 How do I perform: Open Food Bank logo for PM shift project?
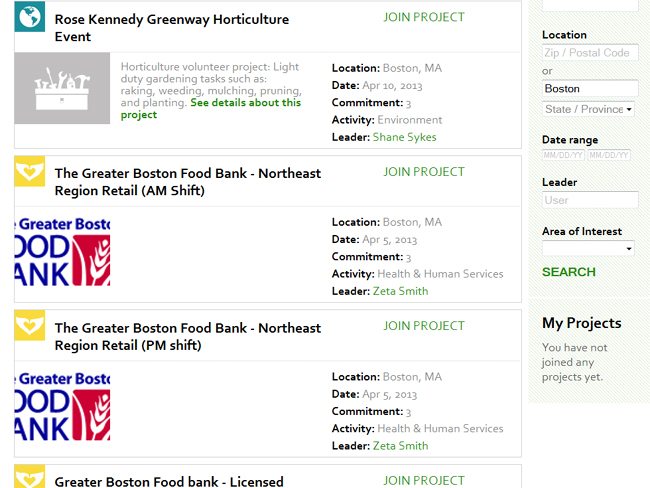[x=62, y=406]
